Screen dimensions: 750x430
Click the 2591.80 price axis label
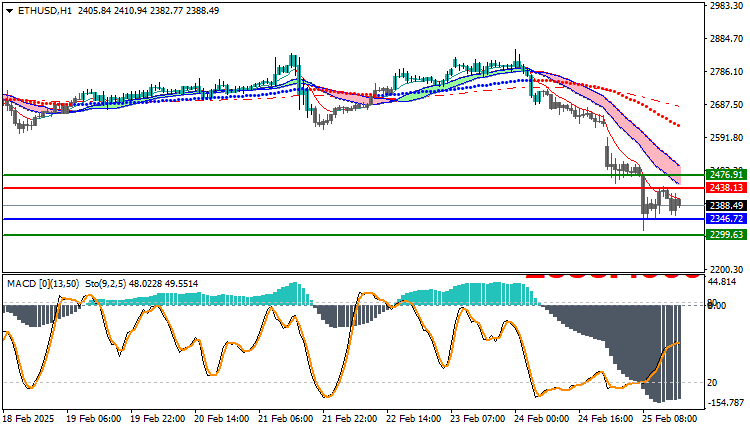[722, 138]
